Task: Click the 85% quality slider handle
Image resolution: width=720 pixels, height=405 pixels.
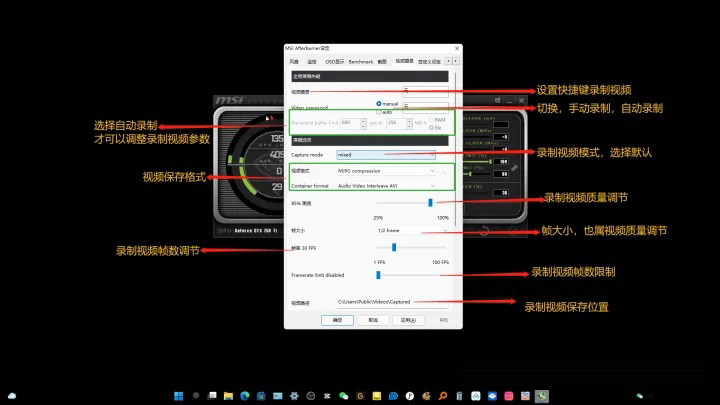Action: 430,202
